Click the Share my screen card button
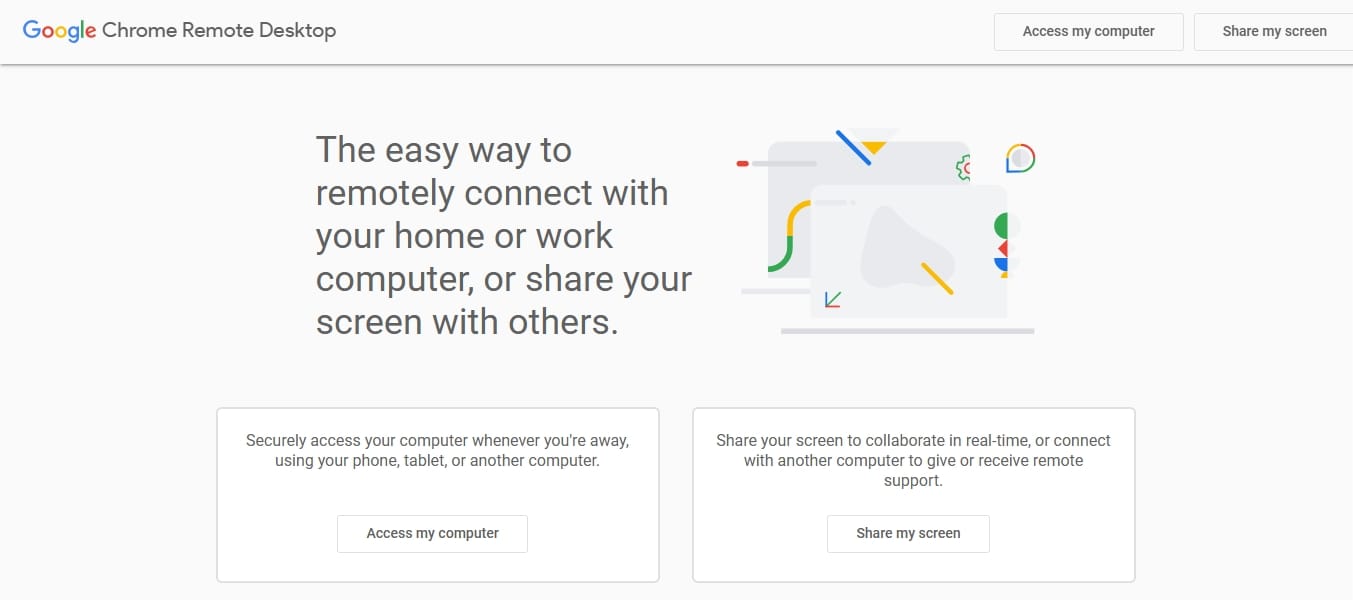The height and width of the screenshot is (600, 1353). pos(908,534)
